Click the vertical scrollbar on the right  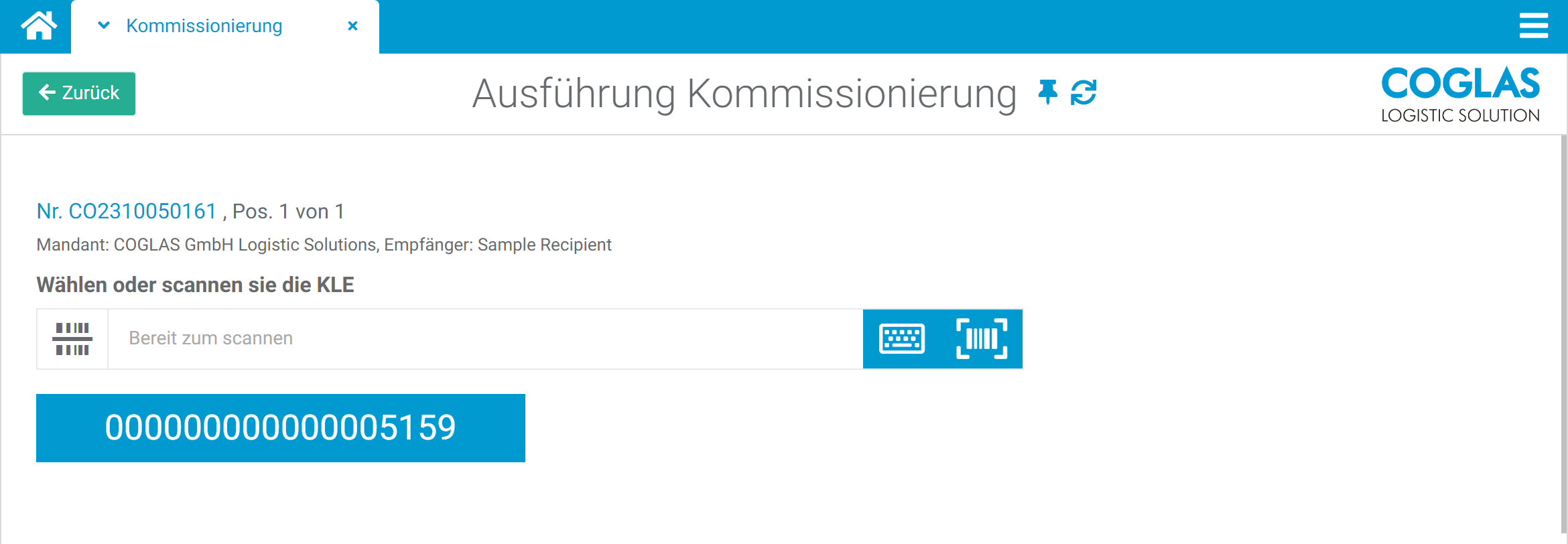point(1563,335)
